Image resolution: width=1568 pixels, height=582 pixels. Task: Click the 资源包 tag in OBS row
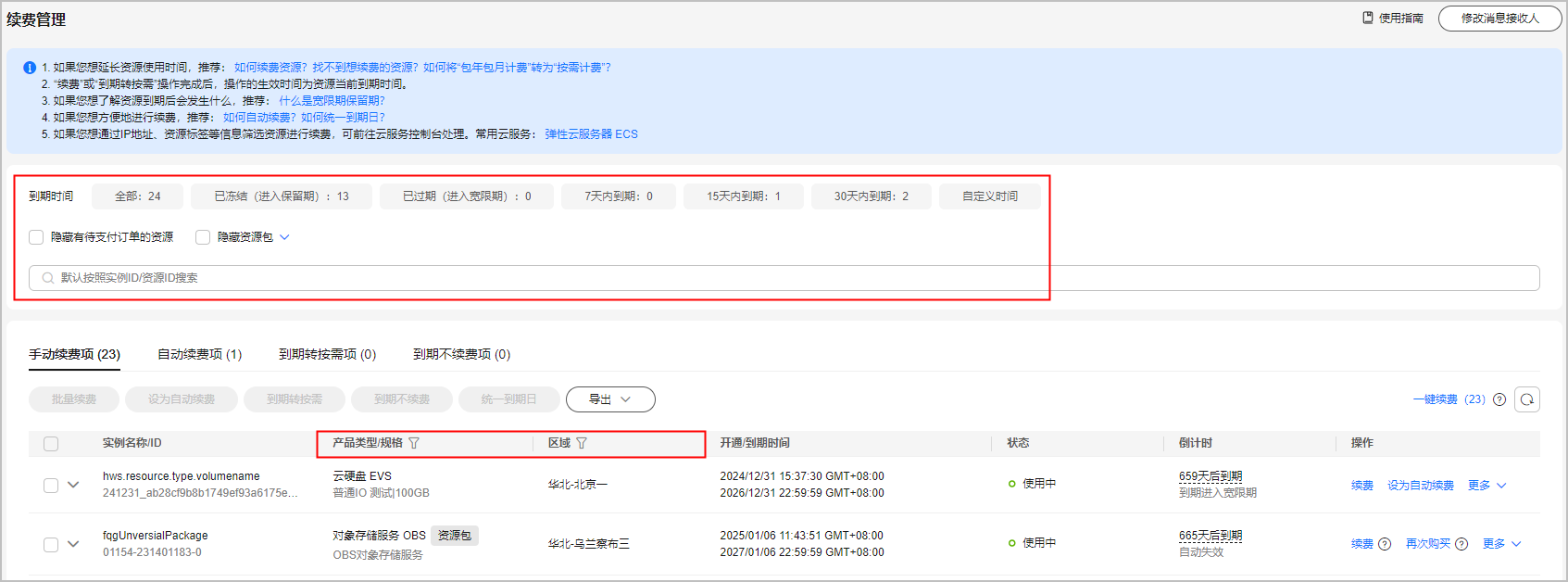click(455, 536)
